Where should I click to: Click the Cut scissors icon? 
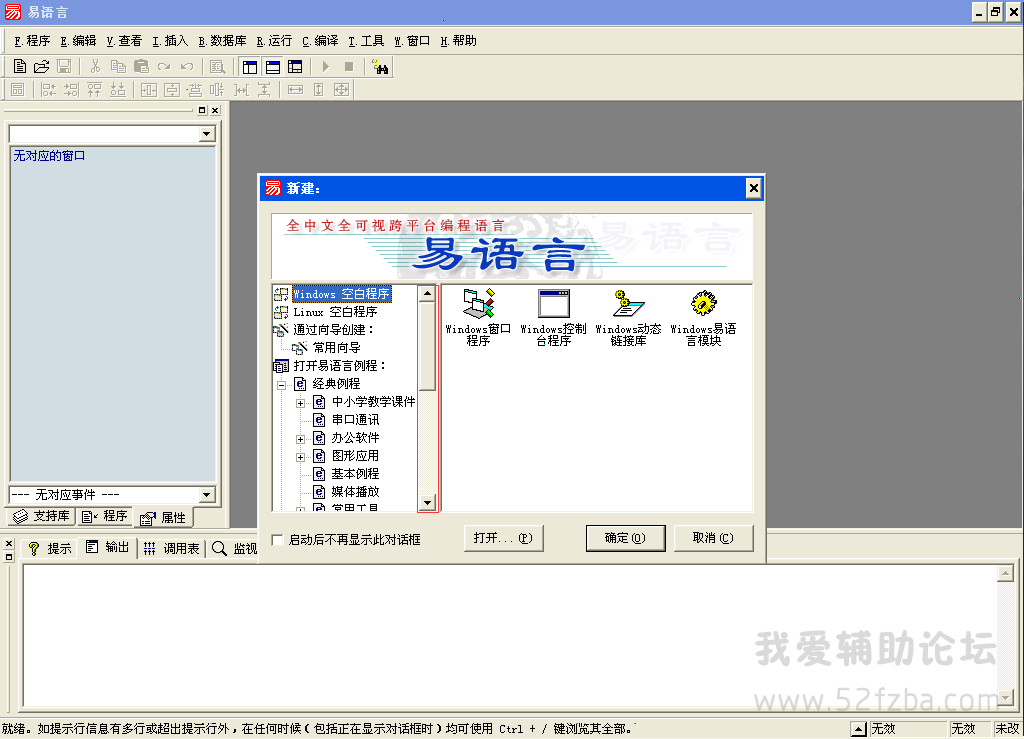(x=95, y=67)
